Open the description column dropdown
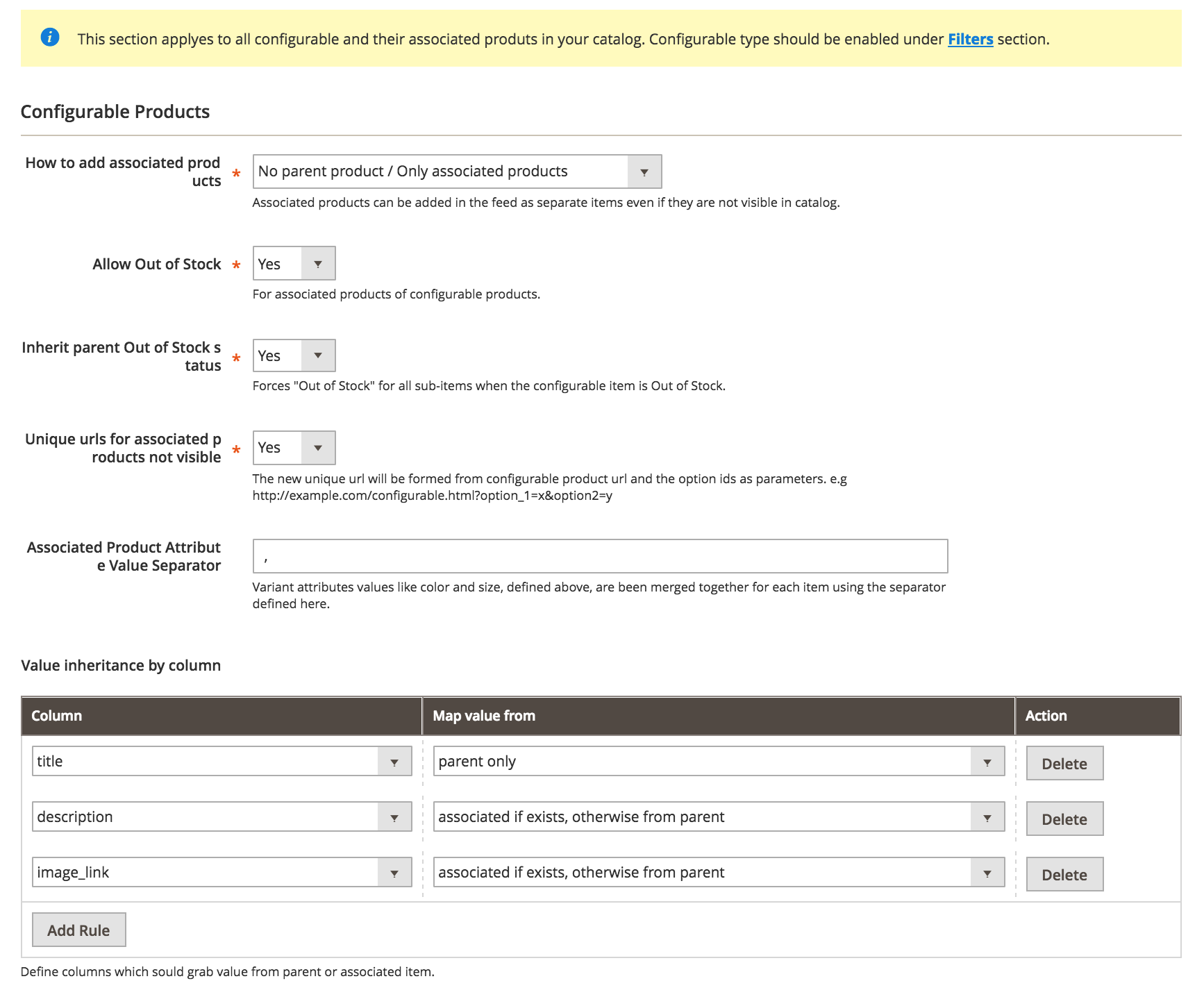Image resolution: width=1204 pixels, height=997 pixels. (x=221, y=816)
